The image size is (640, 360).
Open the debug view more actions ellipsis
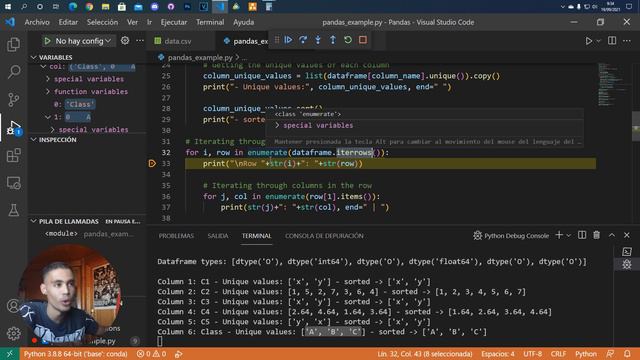point(140,40)
